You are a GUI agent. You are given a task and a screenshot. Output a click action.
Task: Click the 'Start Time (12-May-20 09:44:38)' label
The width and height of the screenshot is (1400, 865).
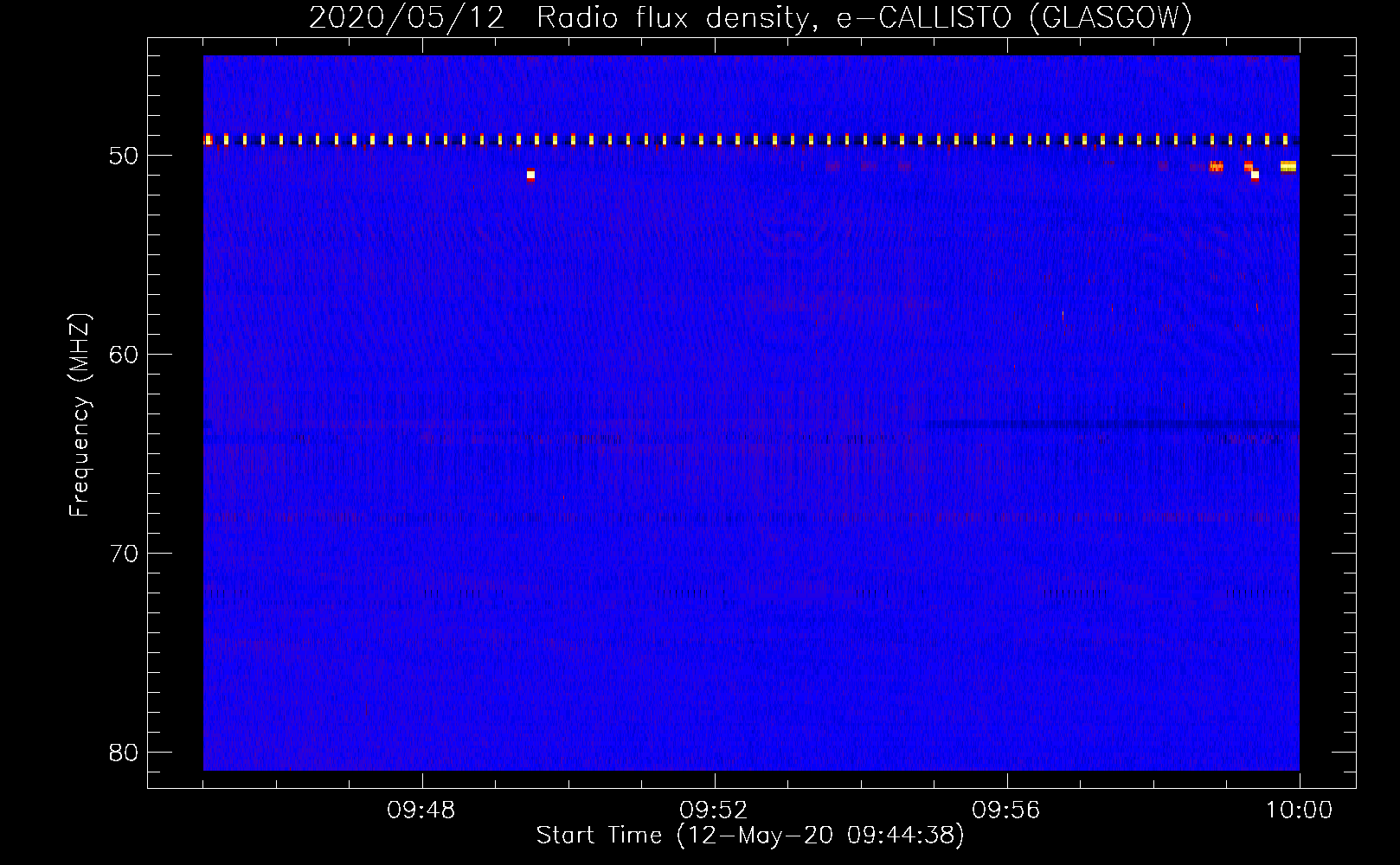pyautogui.click(x=750, y=836)
